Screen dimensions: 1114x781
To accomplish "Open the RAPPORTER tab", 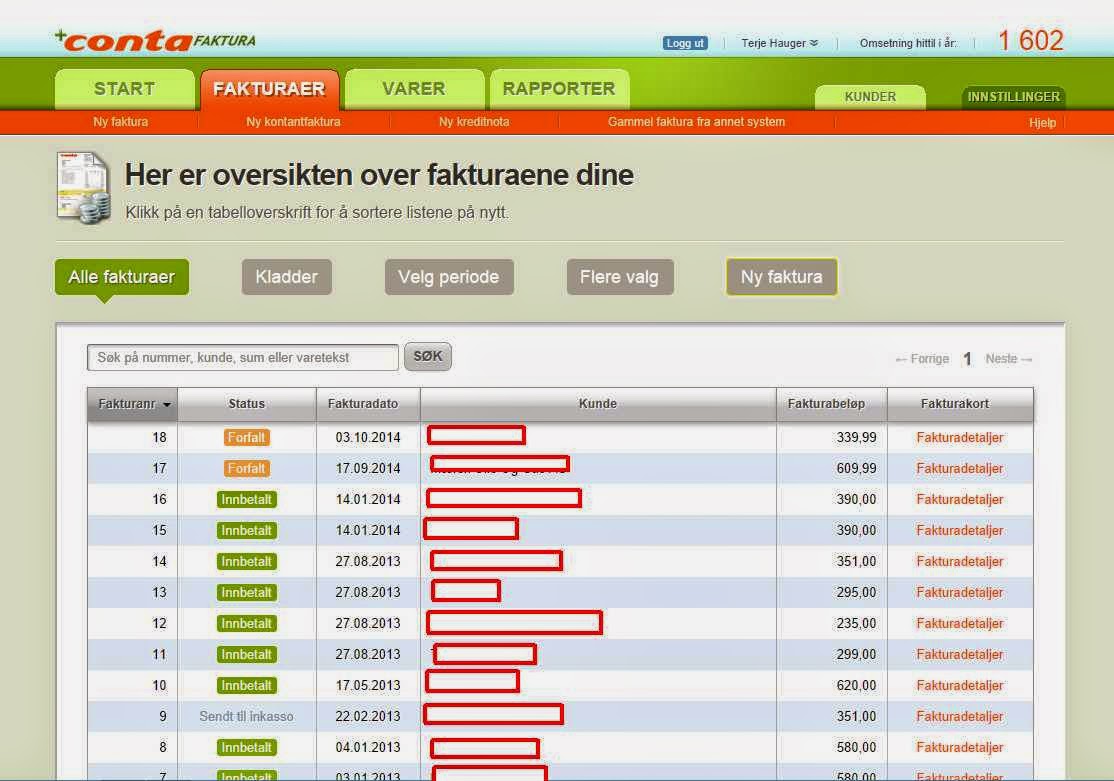I will (559, 88).
